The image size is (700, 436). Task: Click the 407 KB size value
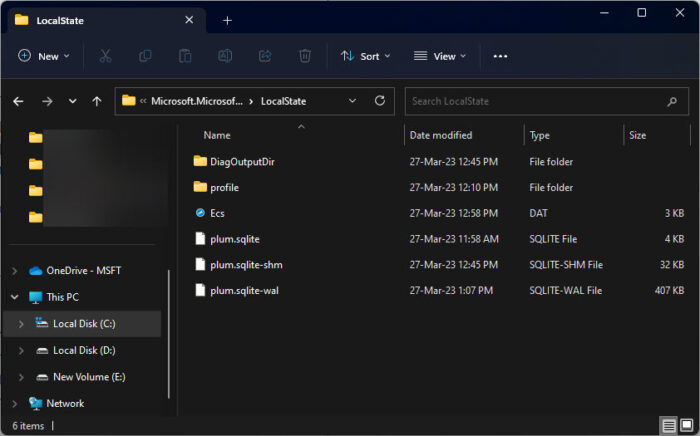click(x=669, y=291)
